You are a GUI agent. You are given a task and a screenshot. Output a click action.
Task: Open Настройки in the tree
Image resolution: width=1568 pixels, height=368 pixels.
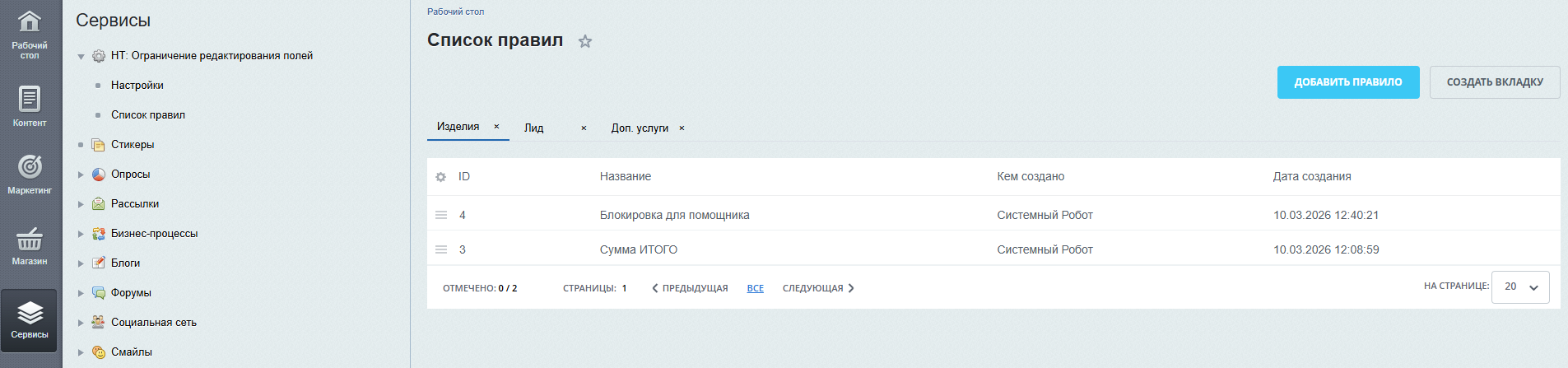pos(137,86)
